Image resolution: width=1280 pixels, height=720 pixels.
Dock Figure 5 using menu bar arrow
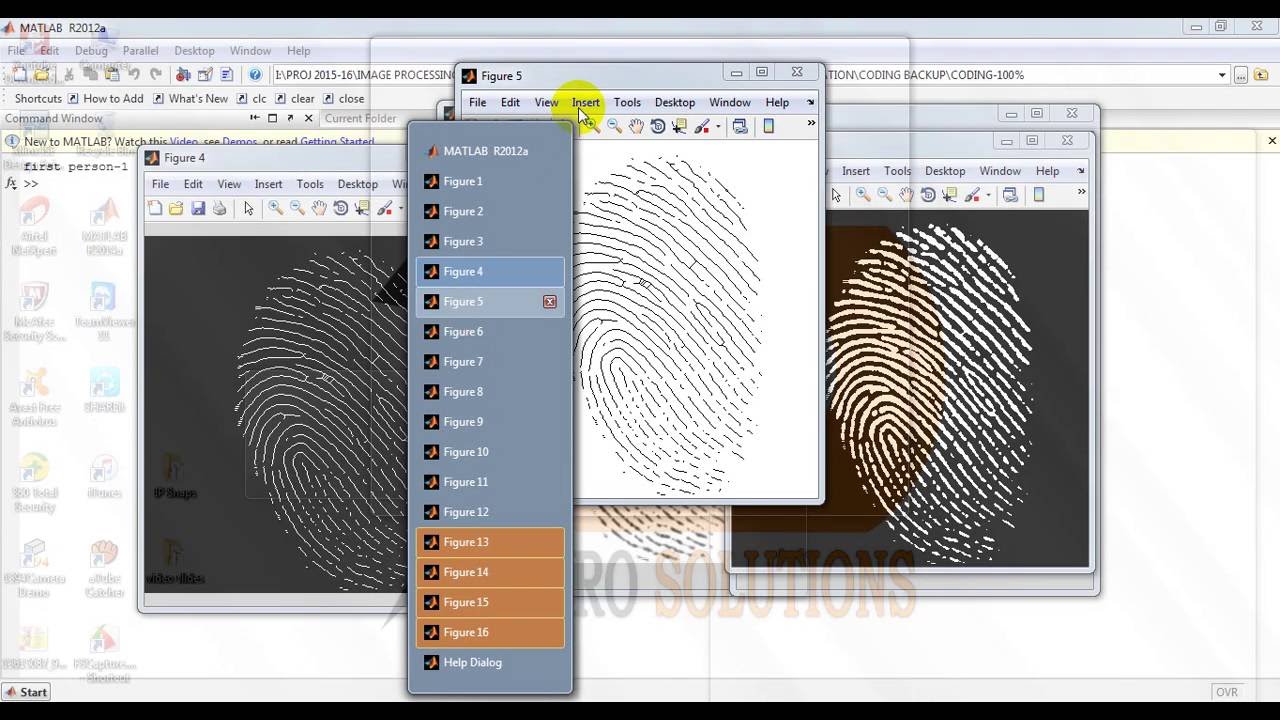811,102
